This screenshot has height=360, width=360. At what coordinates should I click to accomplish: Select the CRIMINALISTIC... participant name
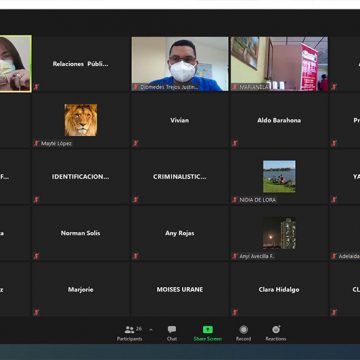(x=180, y=177)
